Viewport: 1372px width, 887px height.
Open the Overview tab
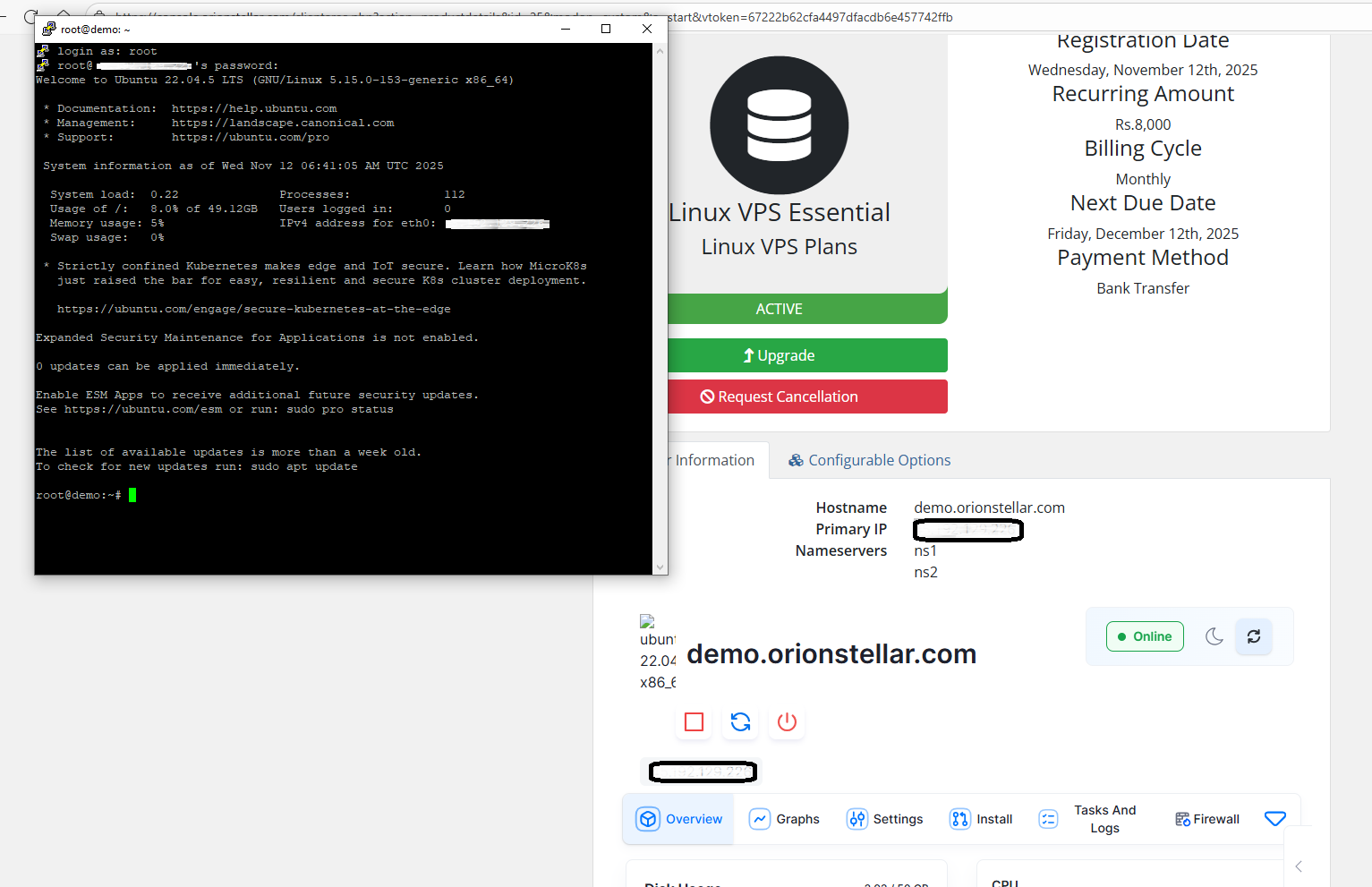point(678,819)
